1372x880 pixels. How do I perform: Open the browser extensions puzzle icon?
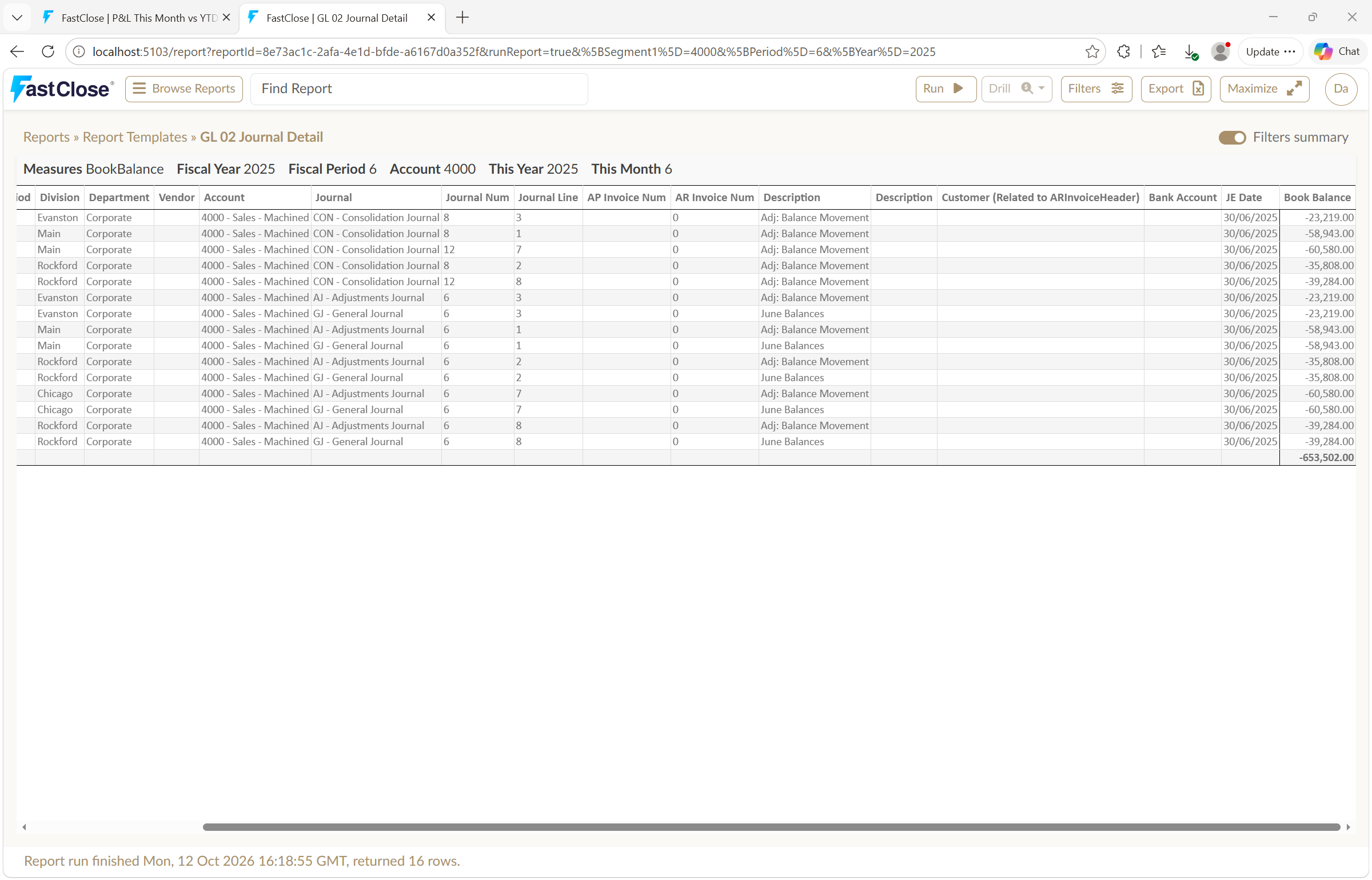[1123, 51]
